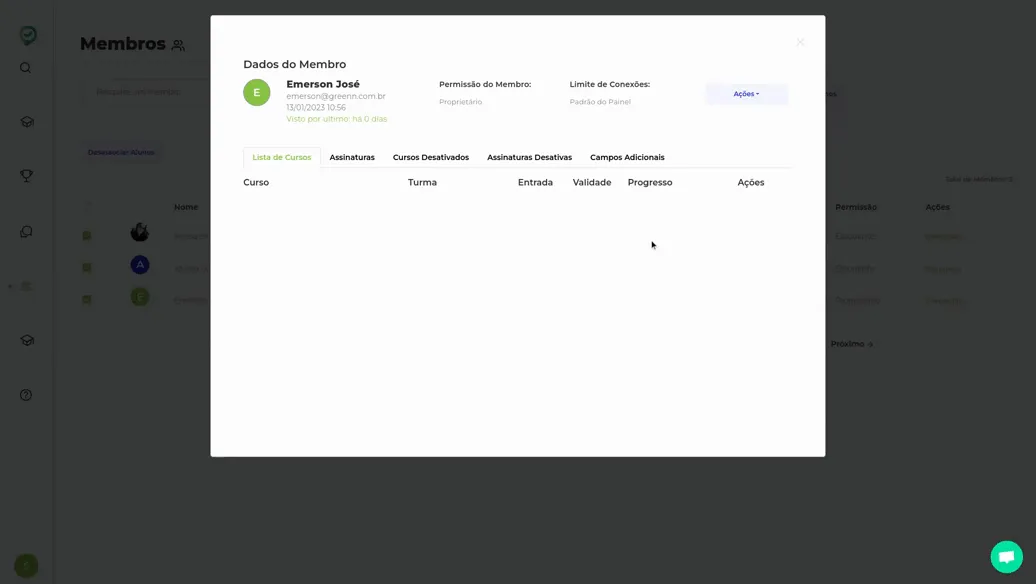The height and width of the screenshot is (584, 1036).
Task: Open the Cursos Desativados tab
Action: coord(431,157)
